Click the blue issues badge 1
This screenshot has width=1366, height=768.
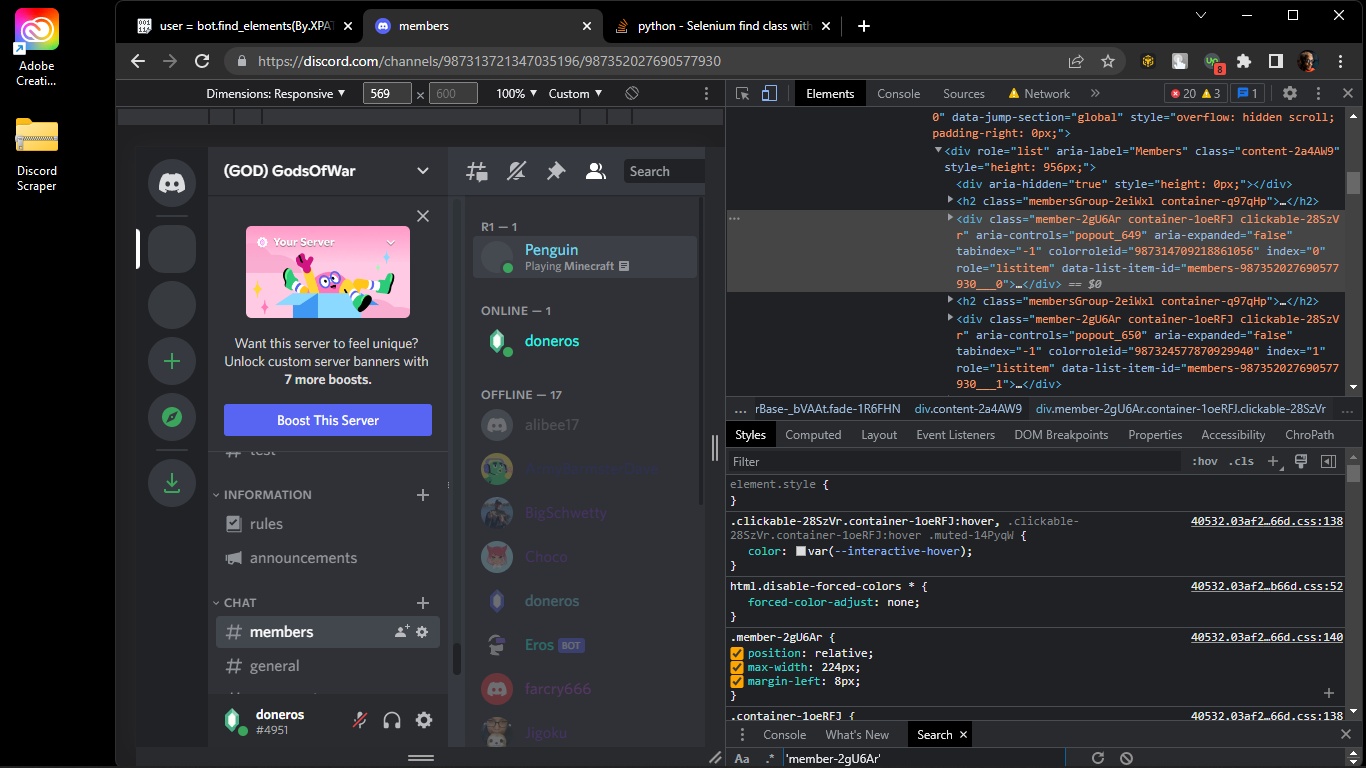(1247, 93)
